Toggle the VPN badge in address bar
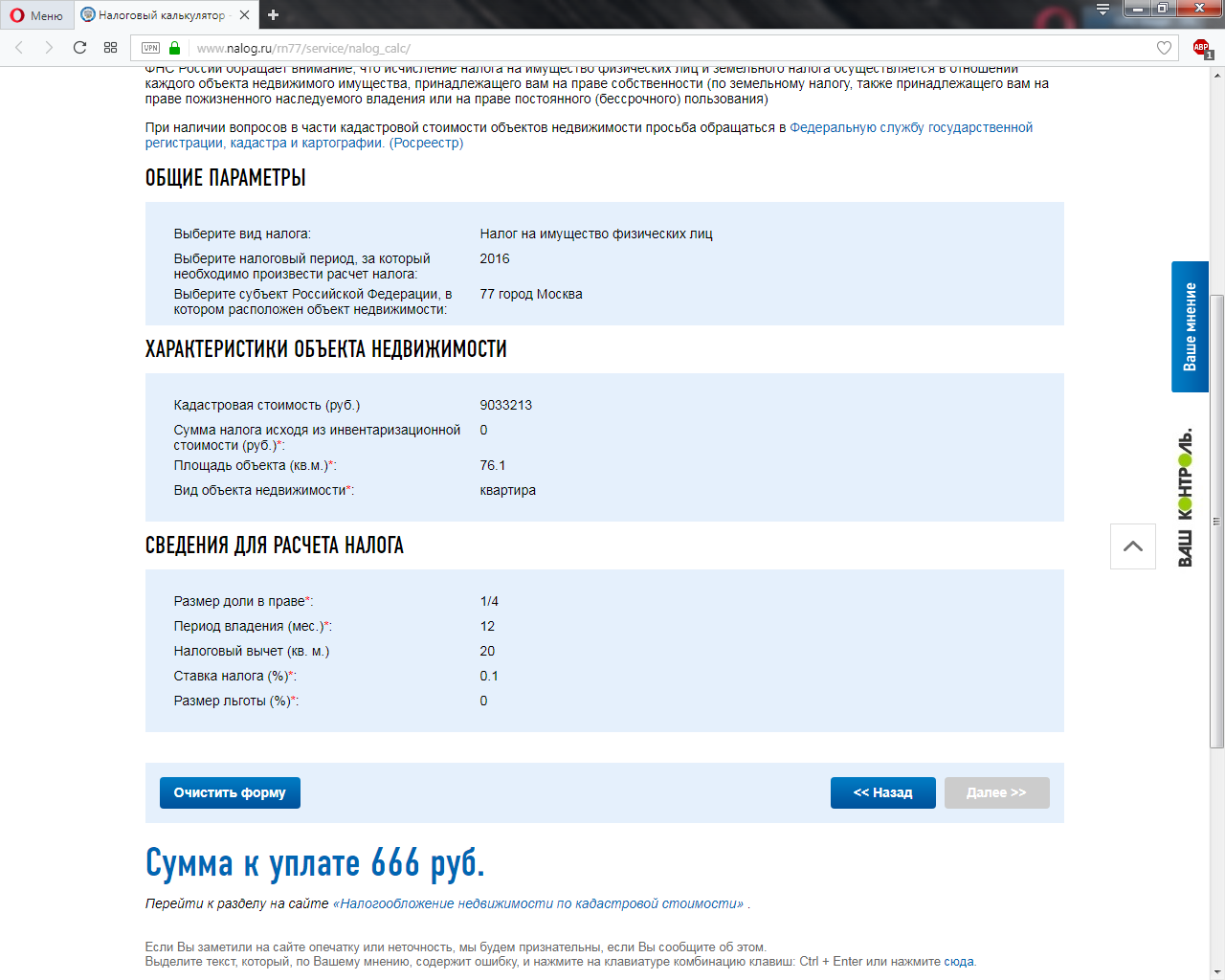 (x=150, y=48)
